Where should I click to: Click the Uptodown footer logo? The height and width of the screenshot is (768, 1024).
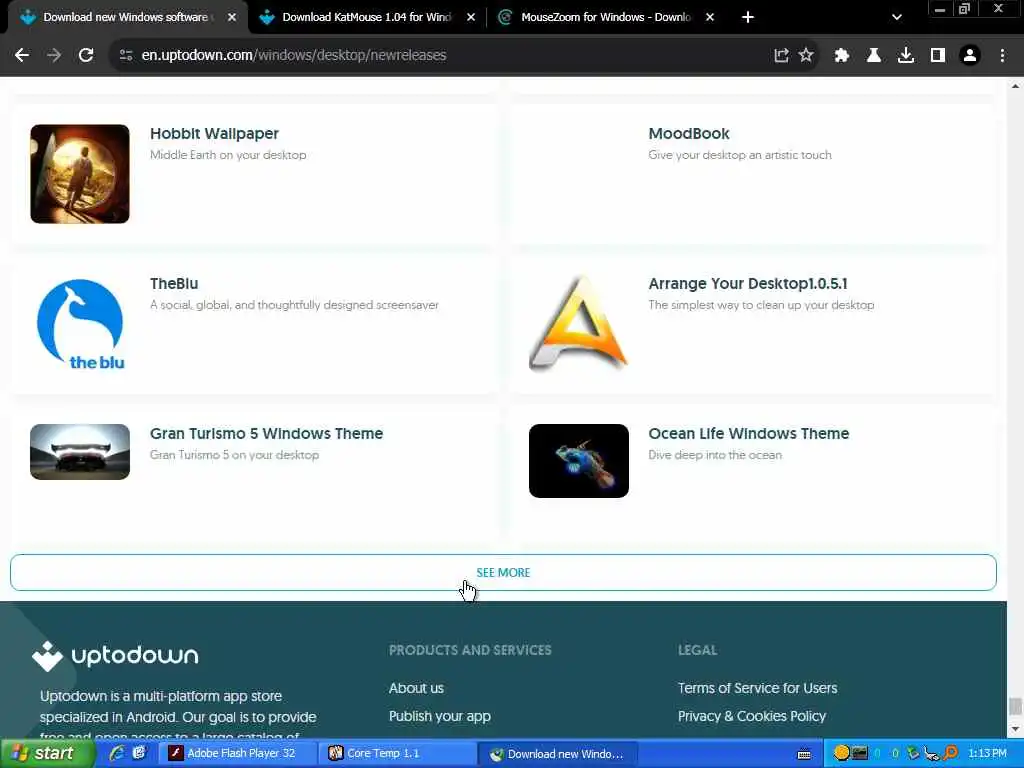(115, 656)
